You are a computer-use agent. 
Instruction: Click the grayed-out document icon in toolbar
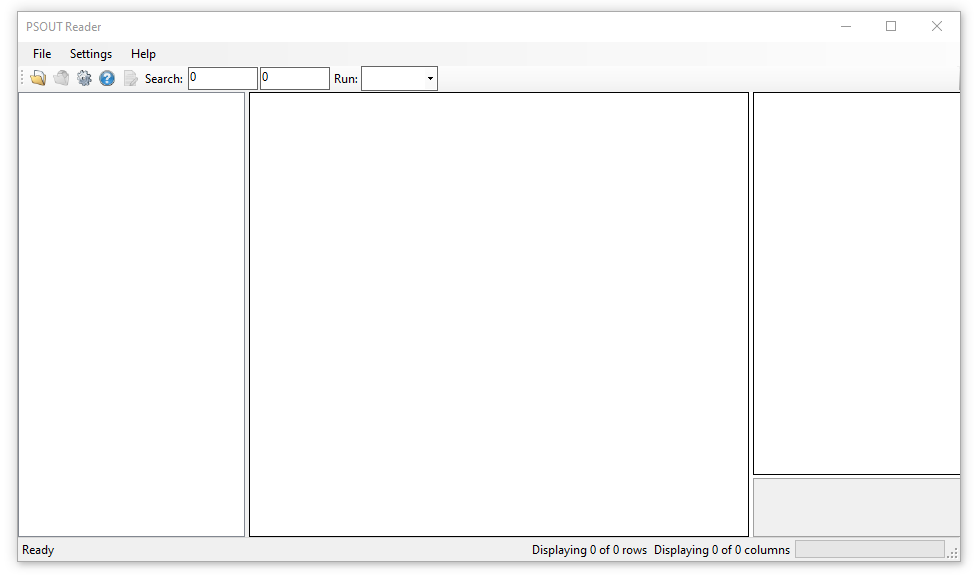(x=130, y=78)
